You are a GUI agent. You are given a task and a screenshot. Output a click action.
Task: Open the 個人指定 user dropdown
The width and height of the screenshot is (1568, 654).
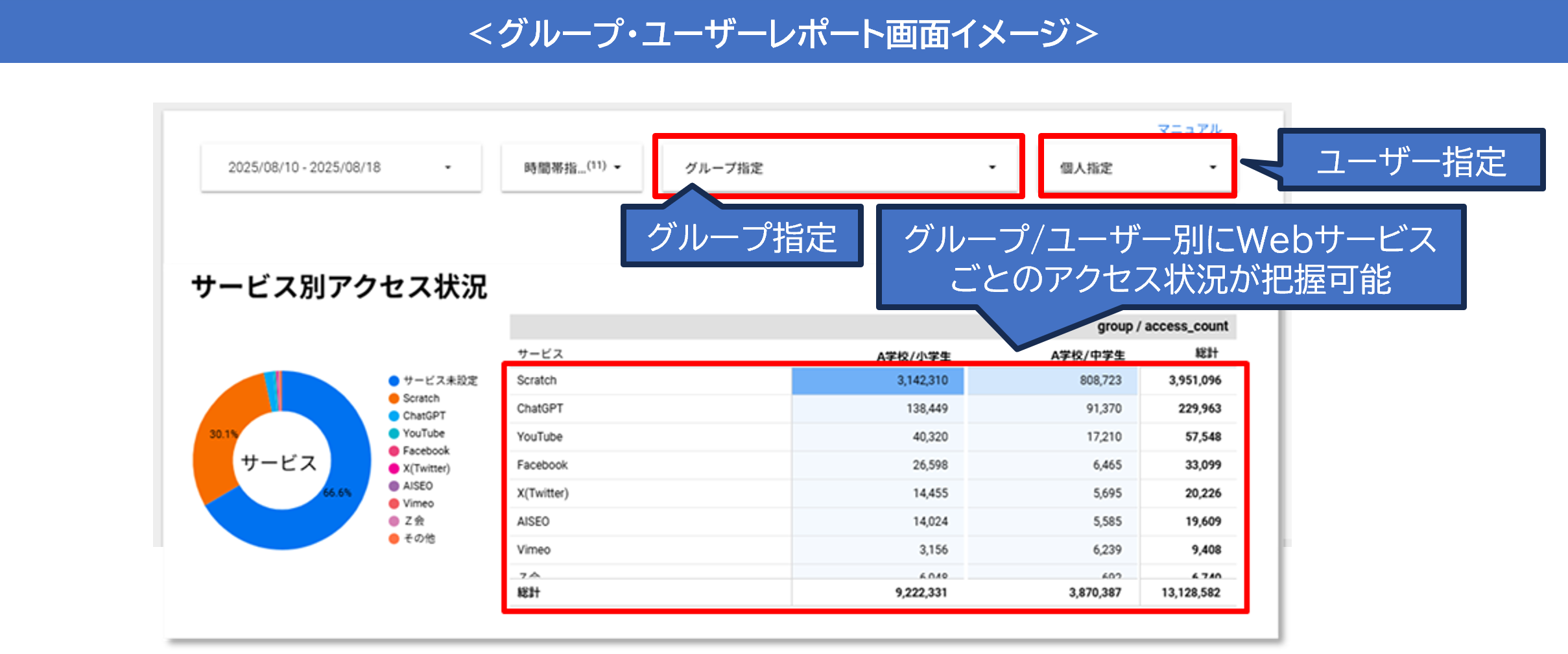[x=1137, y=167]
